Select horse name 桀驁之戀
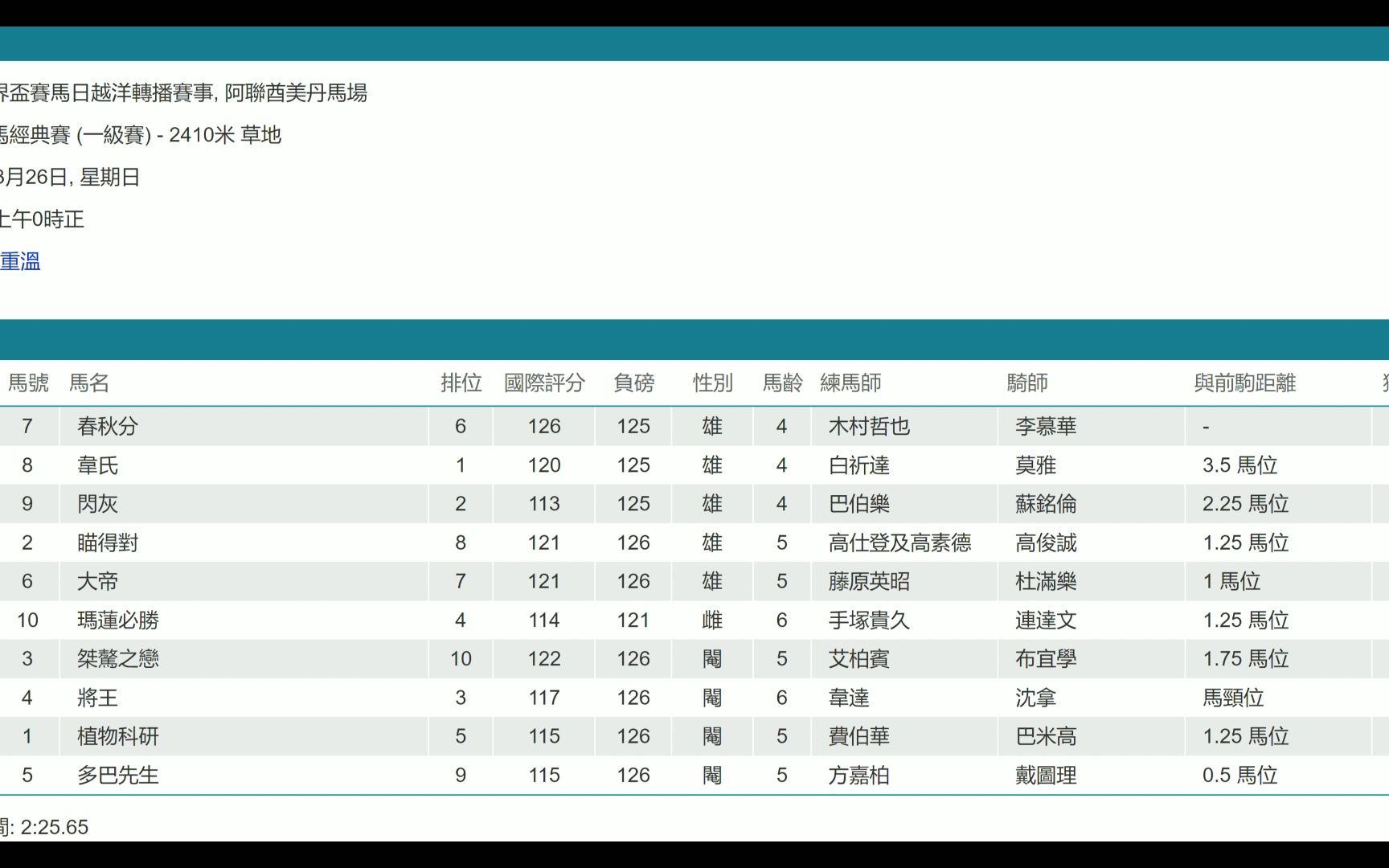1389x868 pixels. click(x=118, y=658)
